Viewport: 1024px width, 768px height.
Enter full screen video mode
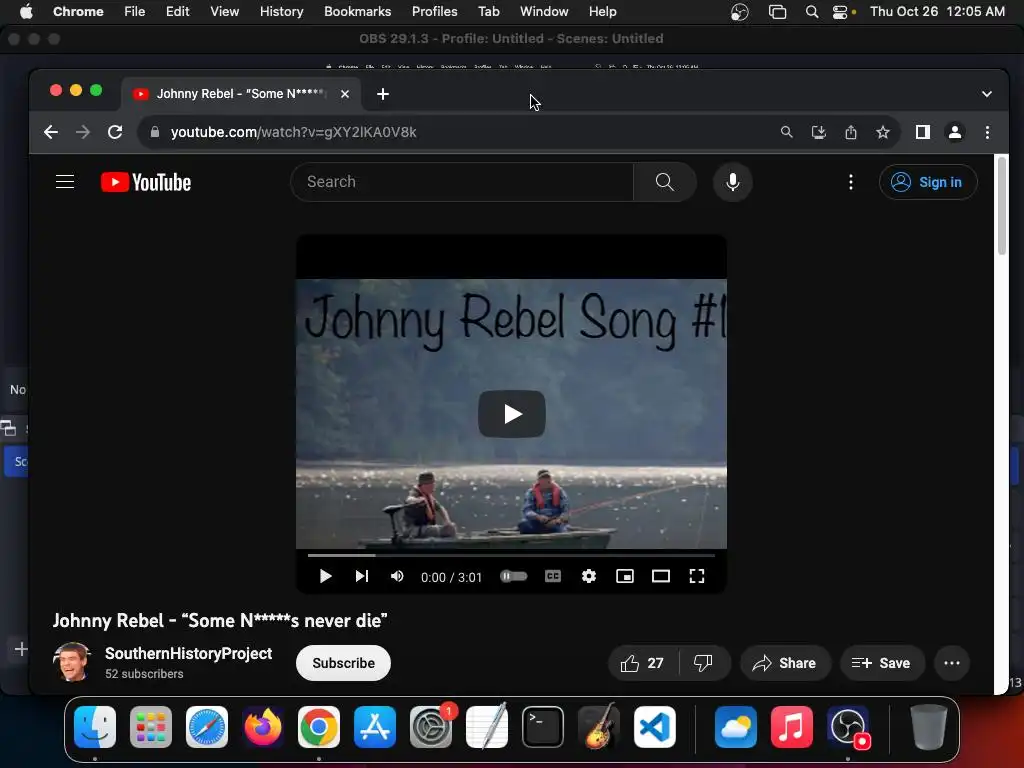697,576
